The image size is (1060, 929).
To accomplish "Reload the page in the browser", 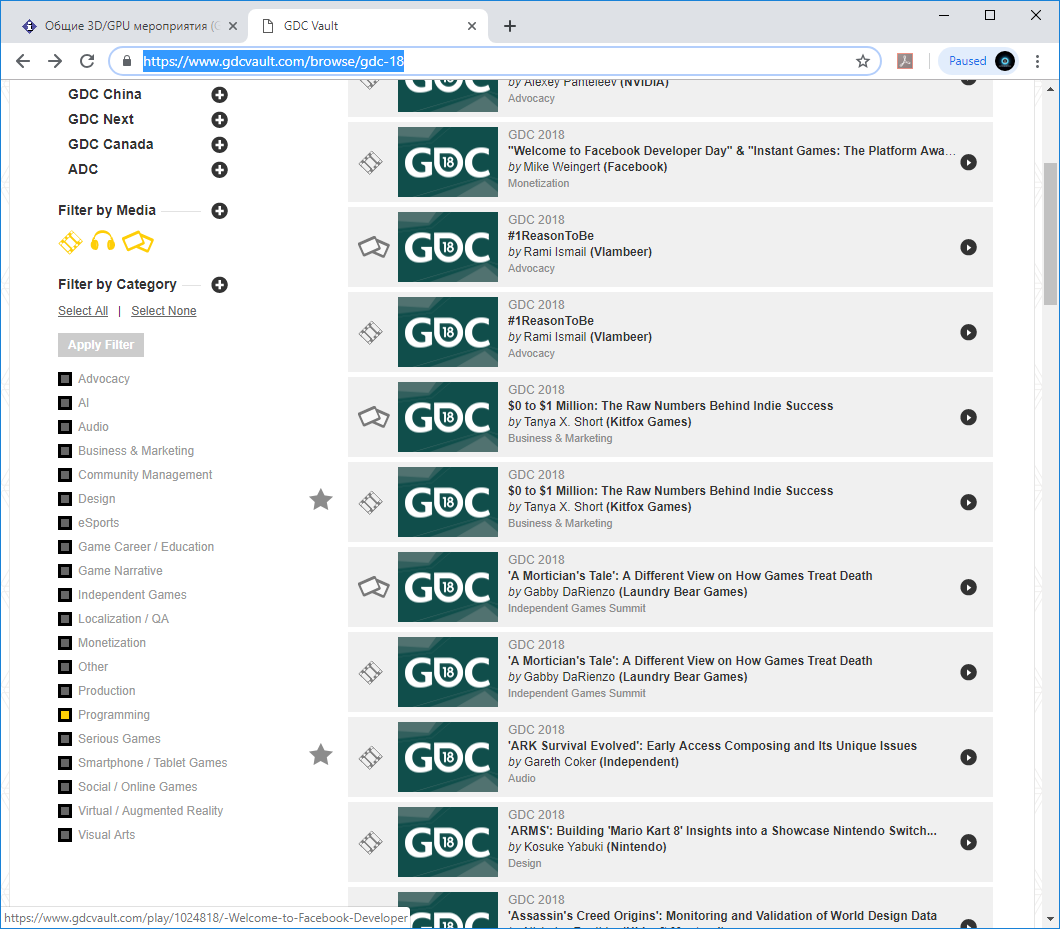I will tap(87, 61).
